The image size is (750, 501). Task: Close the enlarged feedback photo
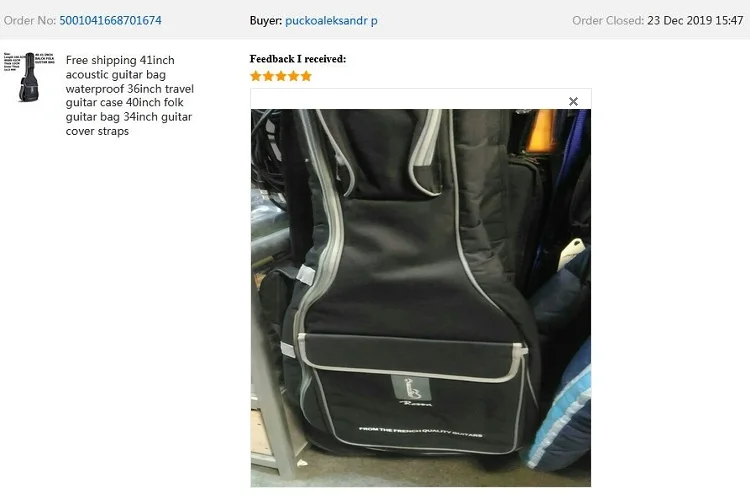point(573,101)
